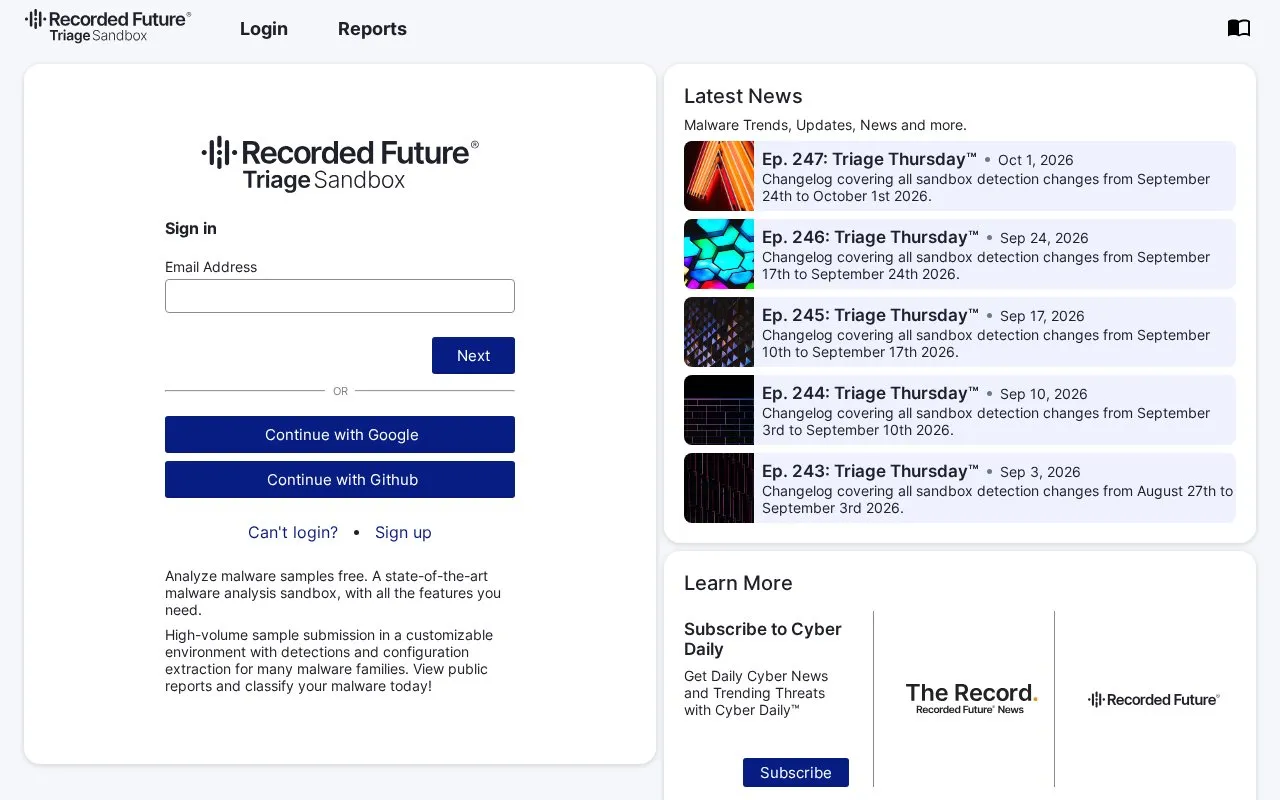The height and width of the screenshot is (800, 1280).
Task: Open the Reports menu item
Action: click(x=372, y=29)
